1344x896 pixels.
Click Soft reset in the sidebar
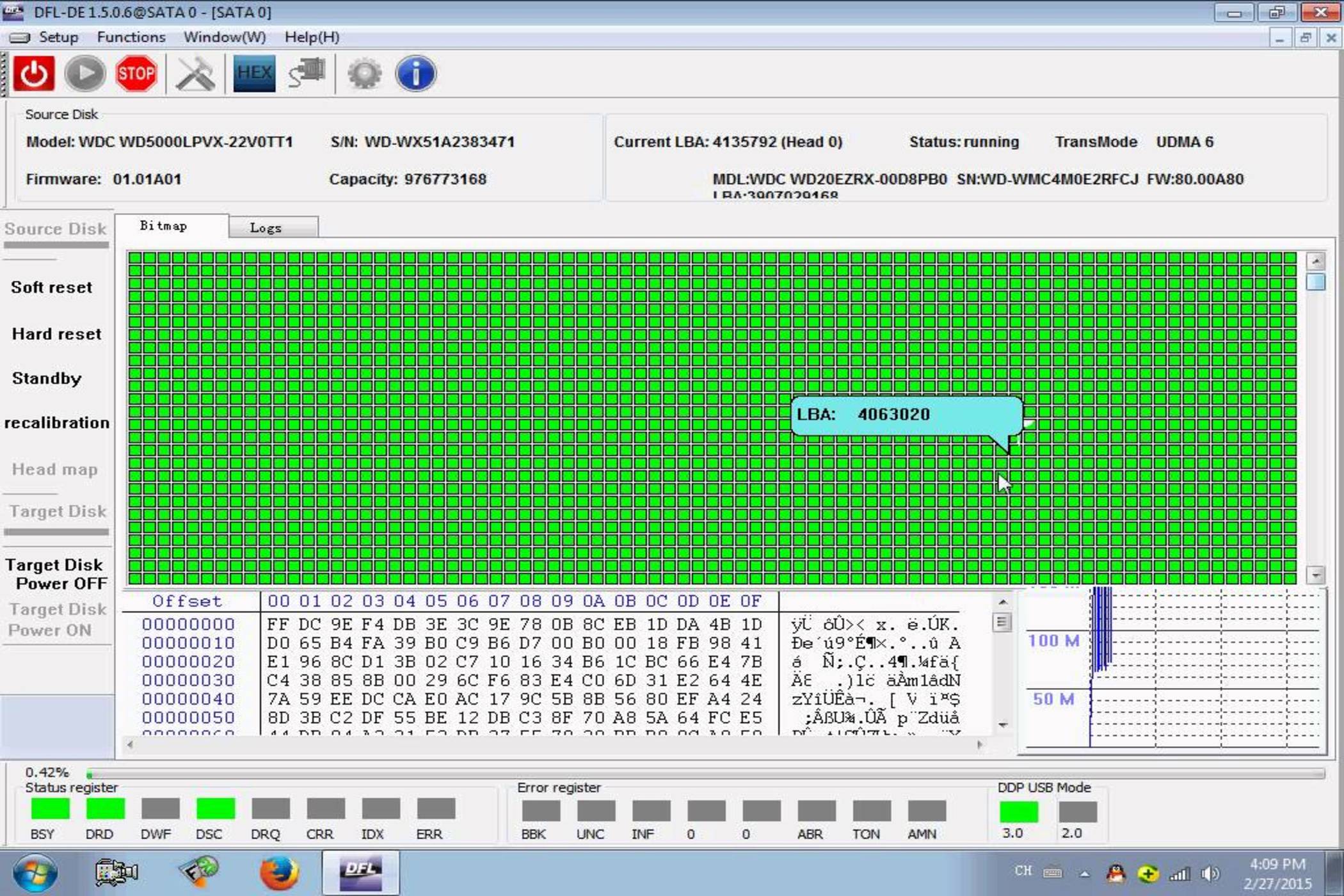click(51, 287)
